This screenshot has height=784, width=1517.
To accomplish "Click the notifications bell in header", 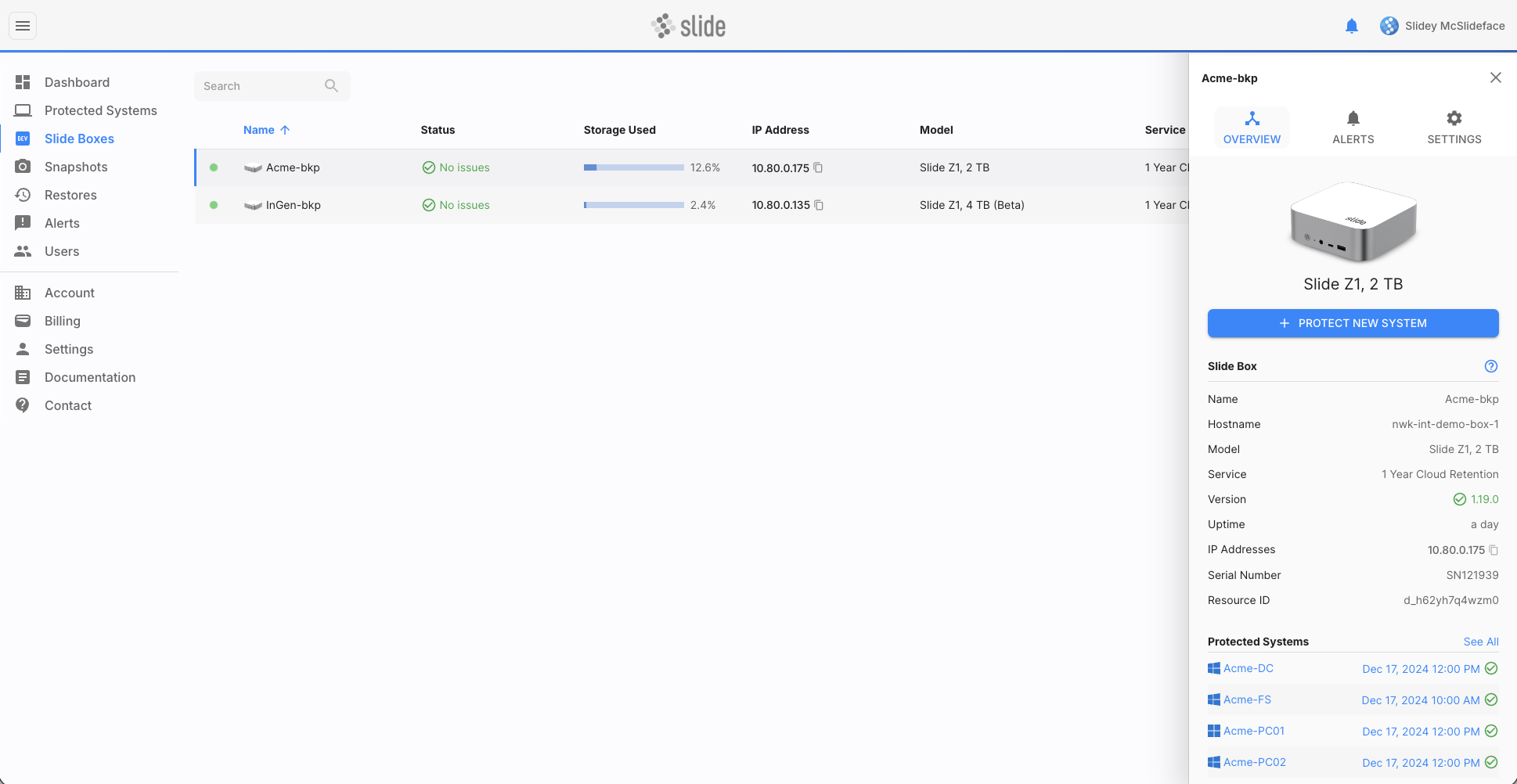I will (x=1351, y=26).
